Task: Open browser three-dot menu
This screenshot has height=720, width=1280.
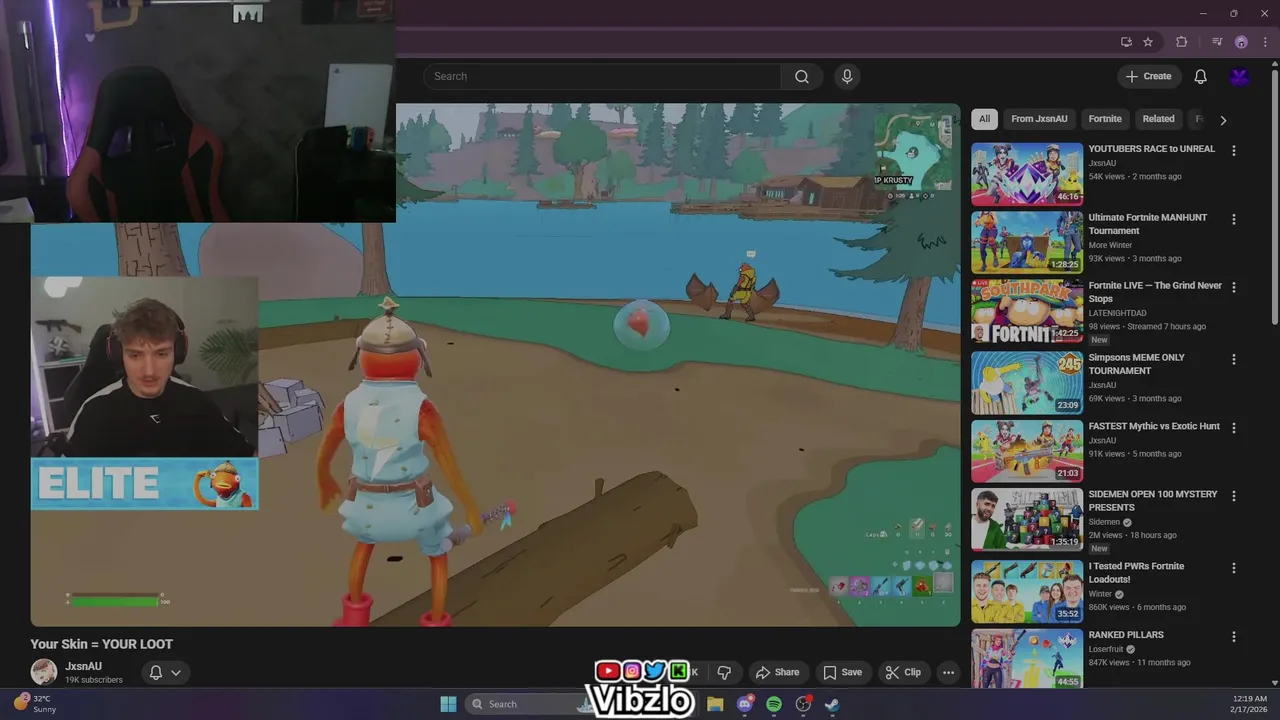Action: (1265, 42)
